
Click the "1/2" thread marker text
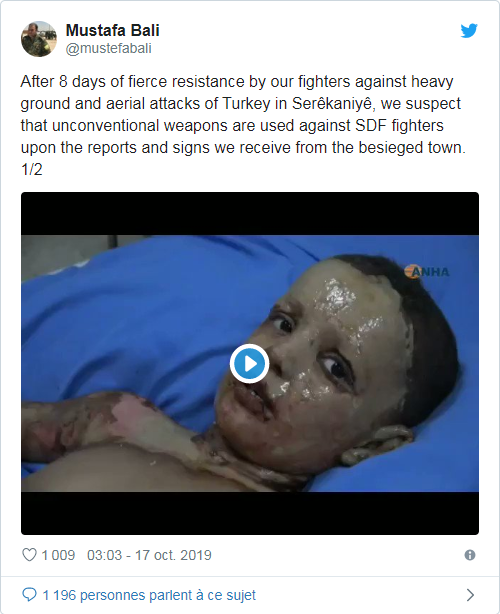coord(31,170)
